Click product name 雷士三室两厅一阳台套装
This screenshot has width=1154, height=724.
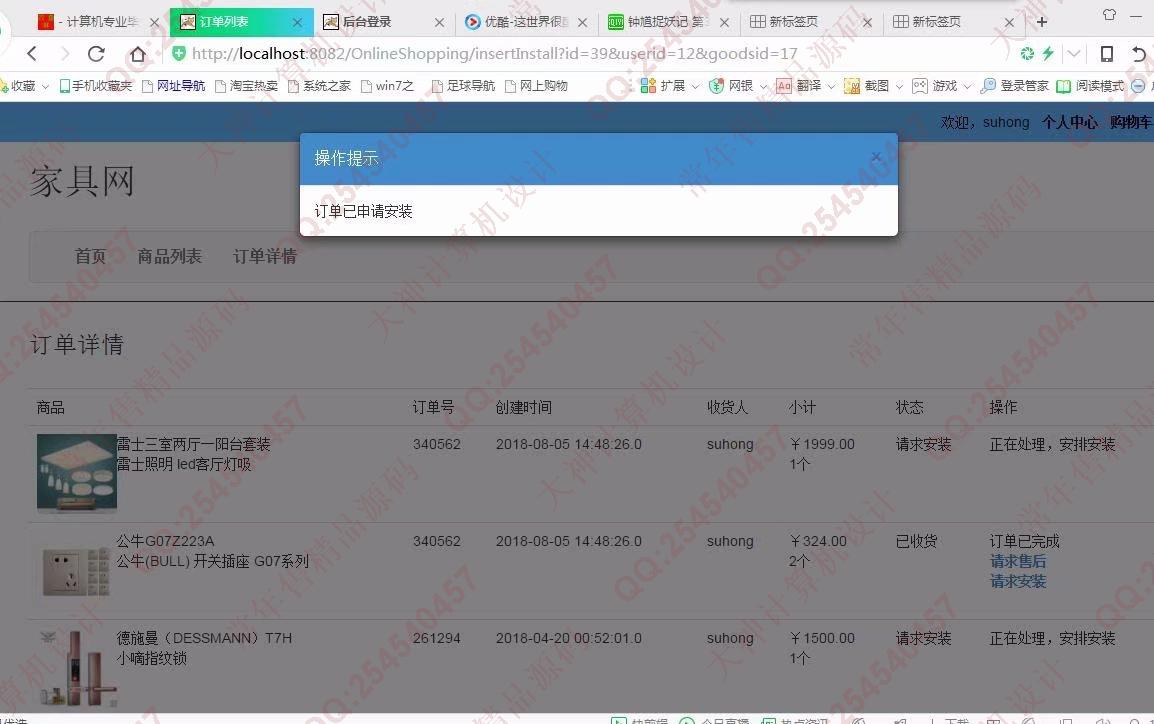click(194, 444)
